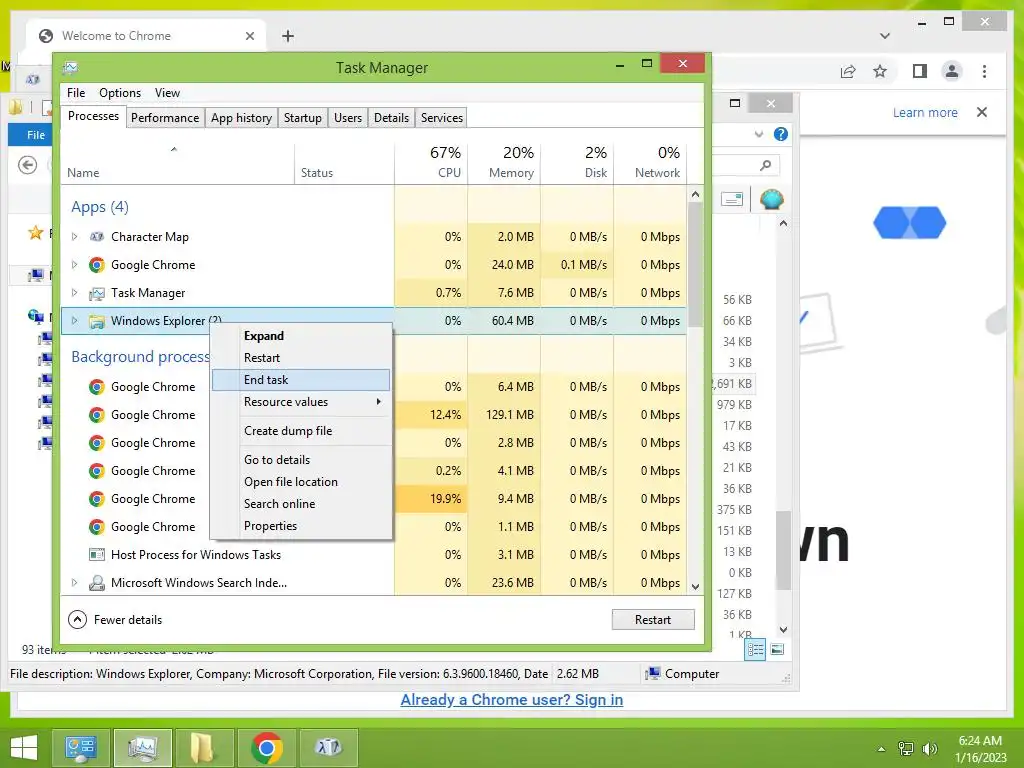Open Character Map from the taskbar

point(328,748)
